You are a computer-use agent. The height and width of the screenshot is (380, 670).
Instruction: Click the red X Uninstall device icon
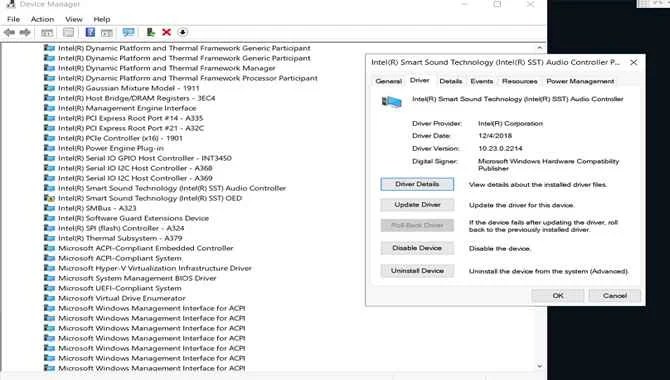(x=167, y=32)
